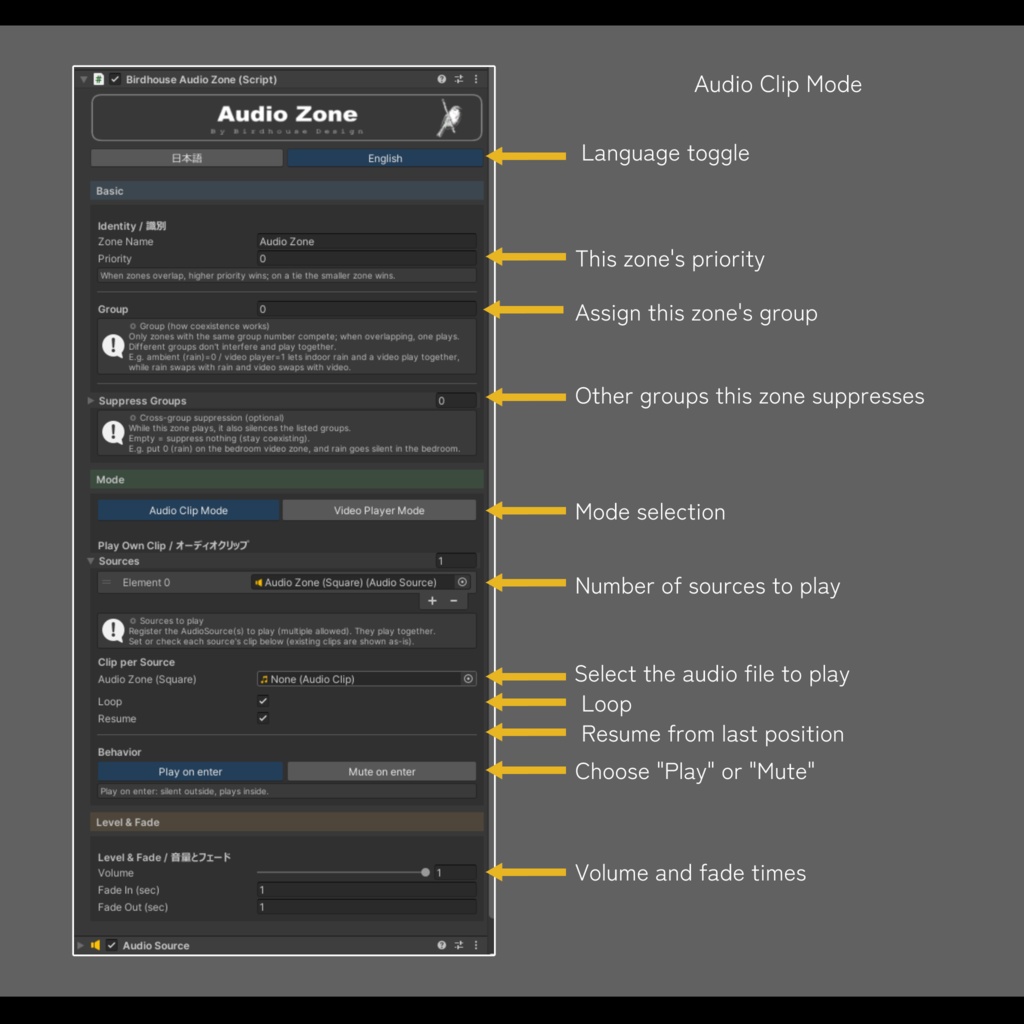Open object picker for Sources Element 0
Viewport: 1024px width, 1024px height.
coord(462,582)
